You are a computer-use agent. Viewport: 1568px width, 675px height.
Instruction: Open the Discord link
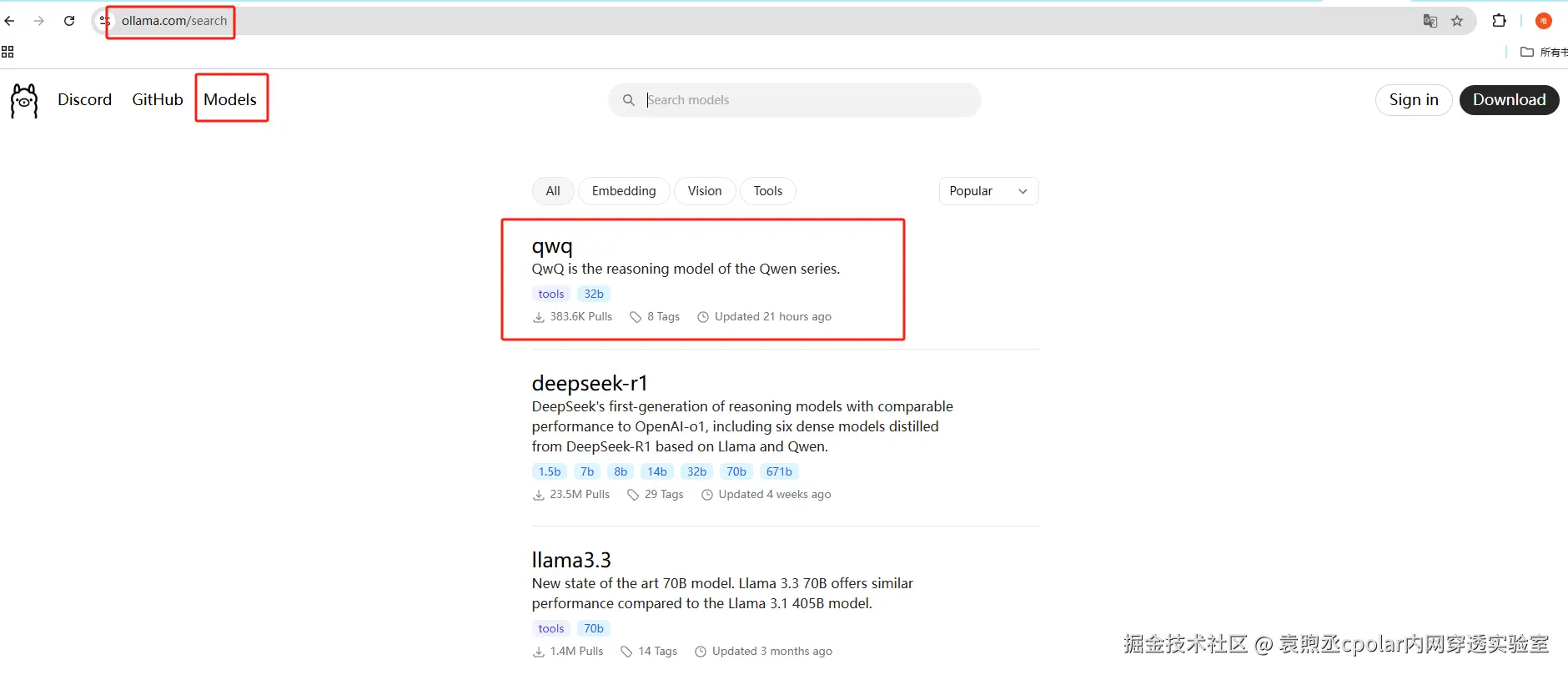[x=84, y=99]
